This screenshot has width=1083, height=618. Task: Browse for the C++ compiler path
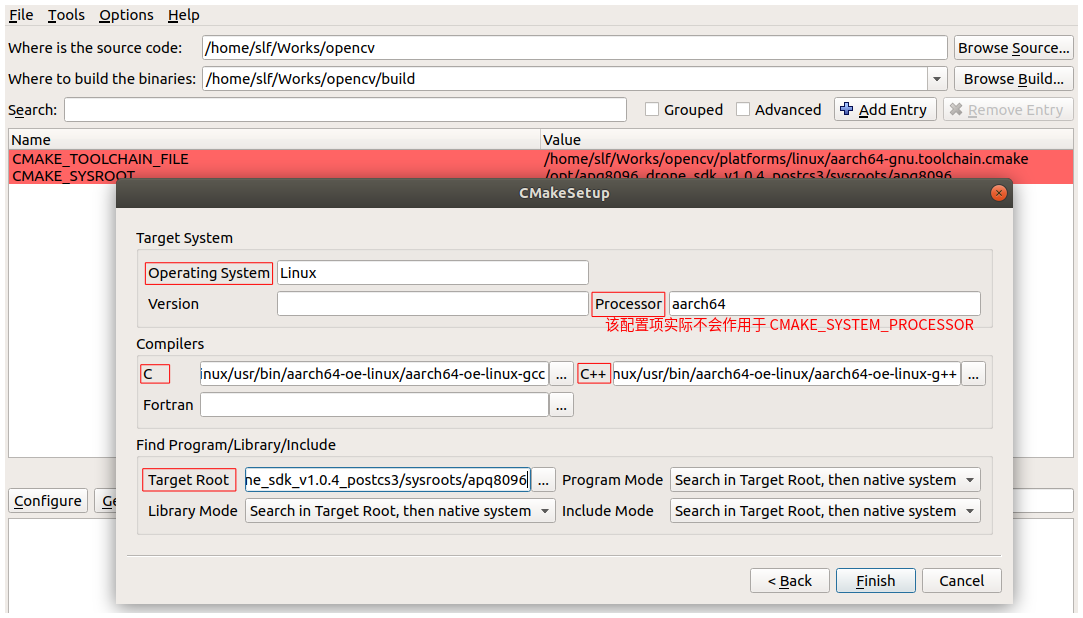coord(973,373)
